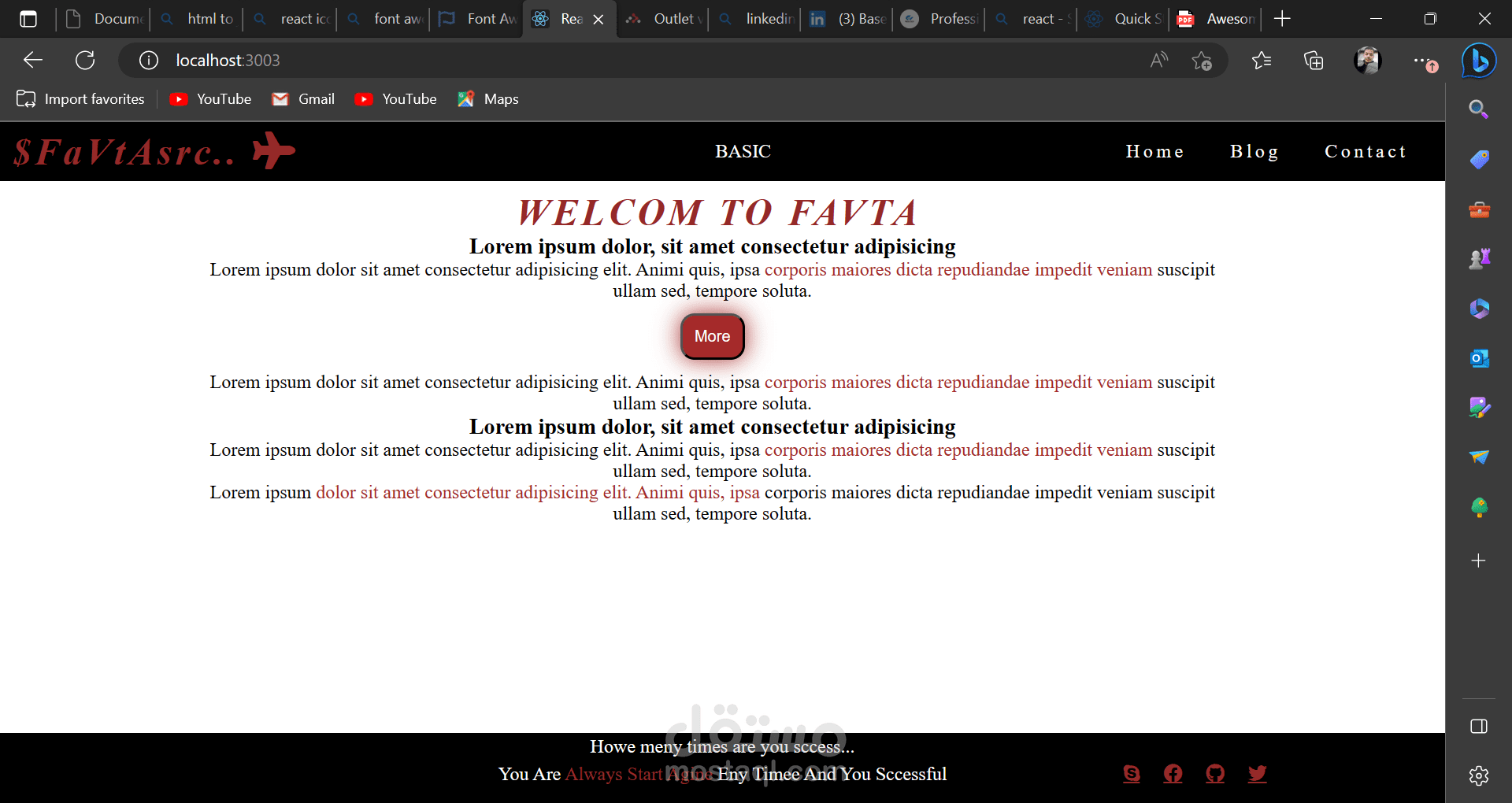Click the red More button
This screenshot has height=803, width=1512.
click(713, 336)
